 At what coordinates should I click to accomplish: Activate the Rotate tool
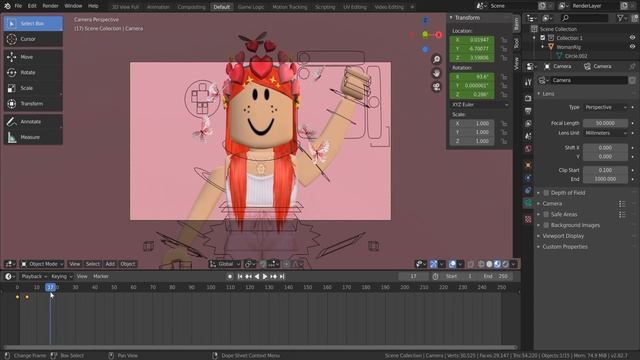click(33, 73)
